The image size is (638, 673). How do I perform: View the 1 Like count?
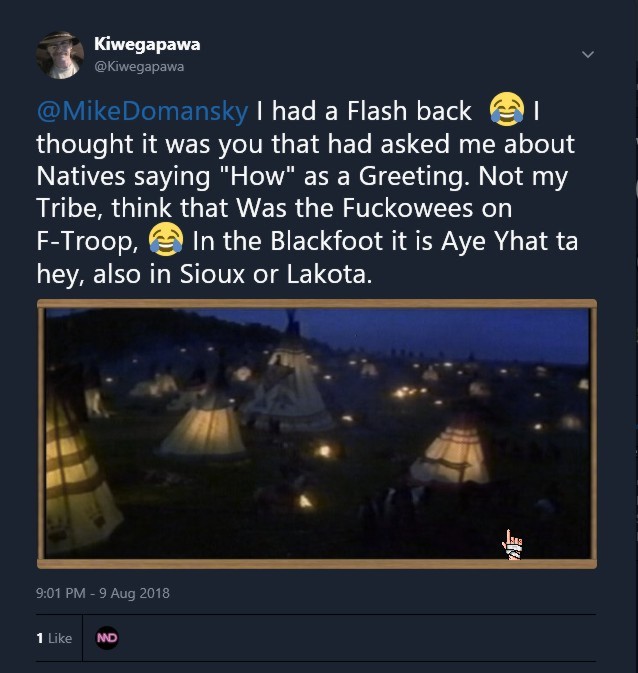point(54,638)
